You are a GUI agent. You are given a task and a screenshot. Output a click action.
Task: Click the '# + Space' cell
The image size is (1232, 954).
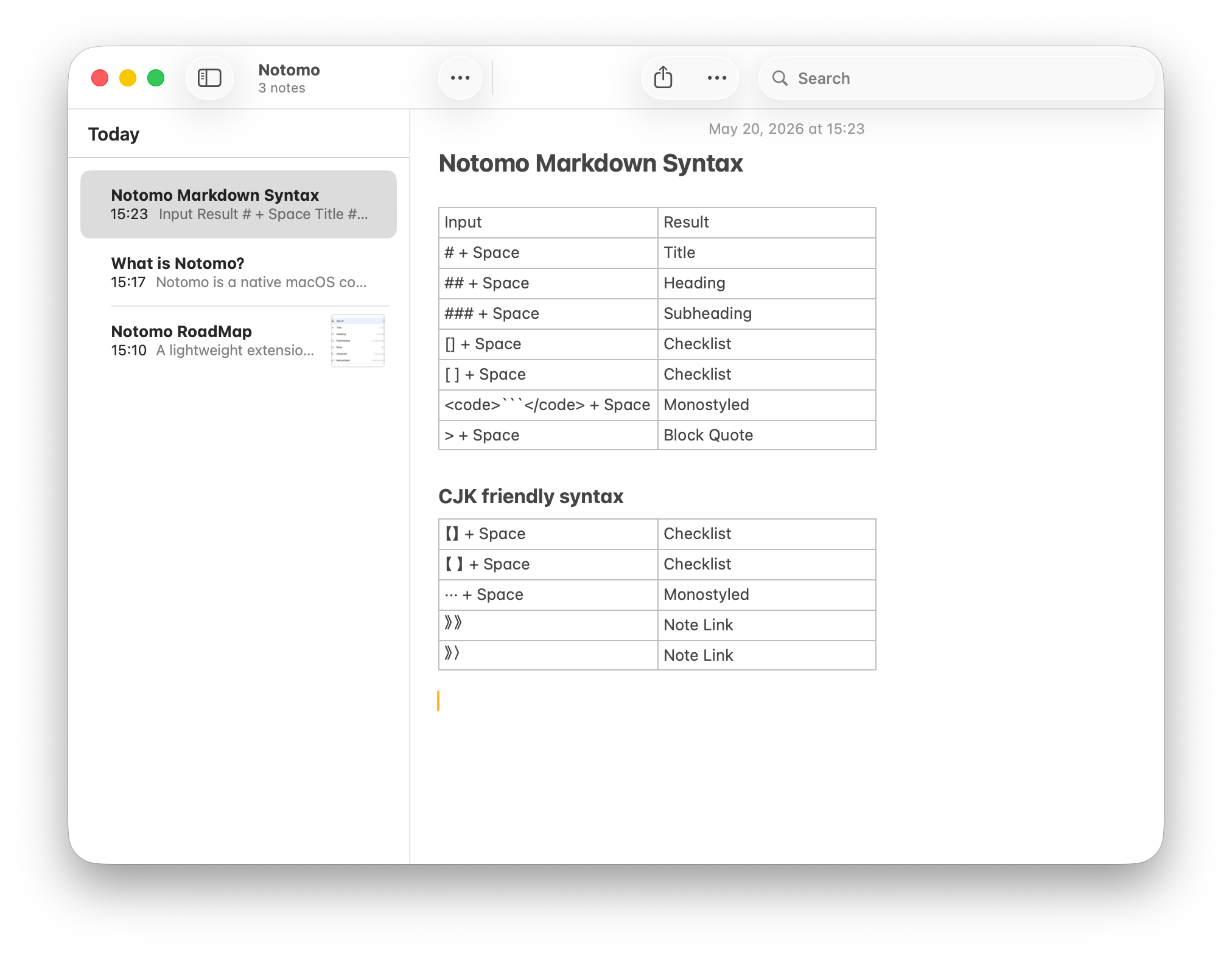point(548,253)
